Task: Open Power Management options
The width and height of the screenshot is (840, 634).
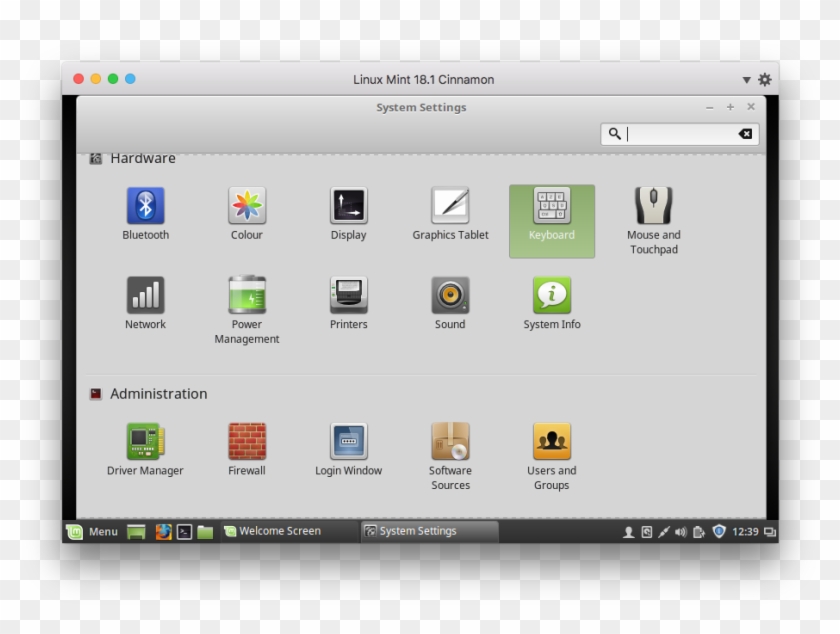Action: pyautogui.click(x=246, y=295)
